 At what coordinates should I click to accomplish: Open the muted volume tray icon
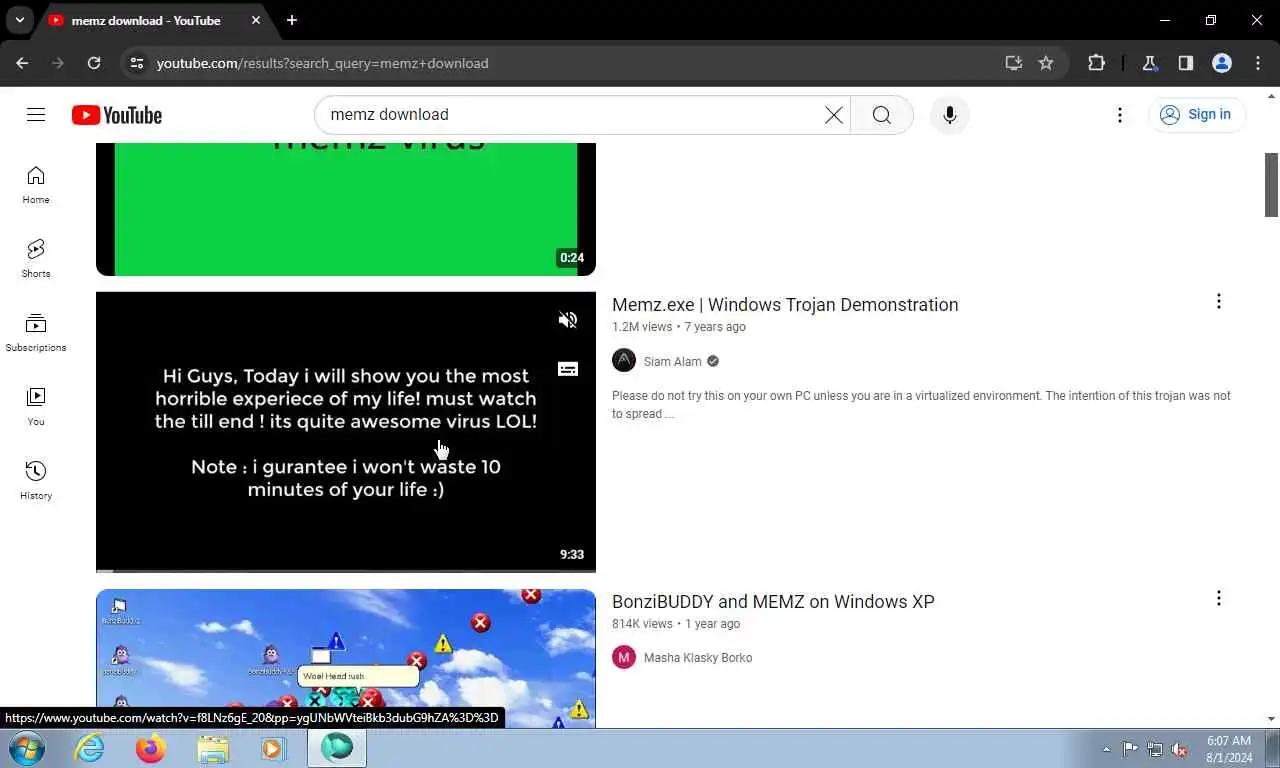coord(1180,749)
